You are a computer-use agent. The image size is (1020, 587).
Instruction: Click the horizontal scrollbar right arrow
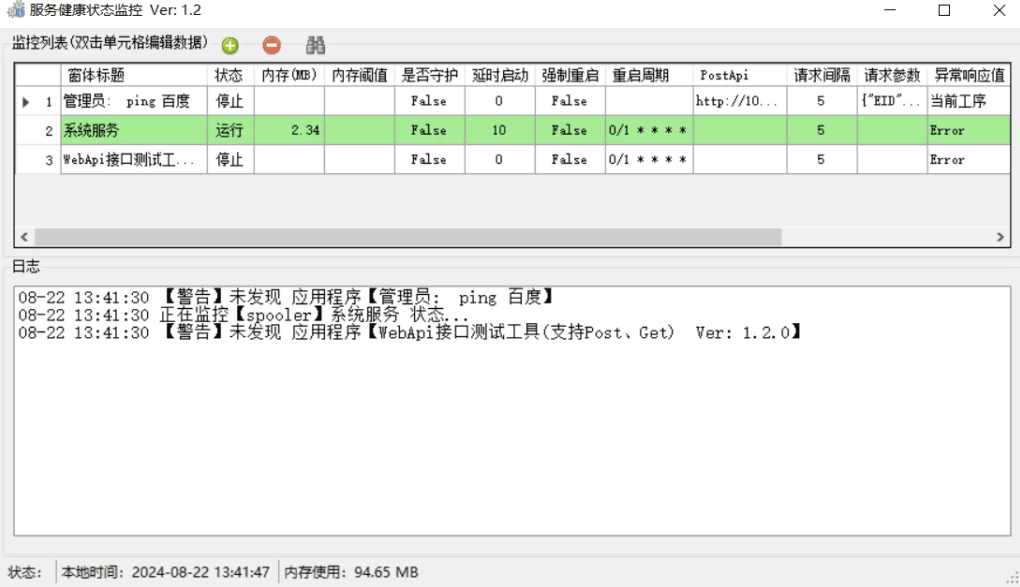pyautogui.click(x=1000, y=237)
